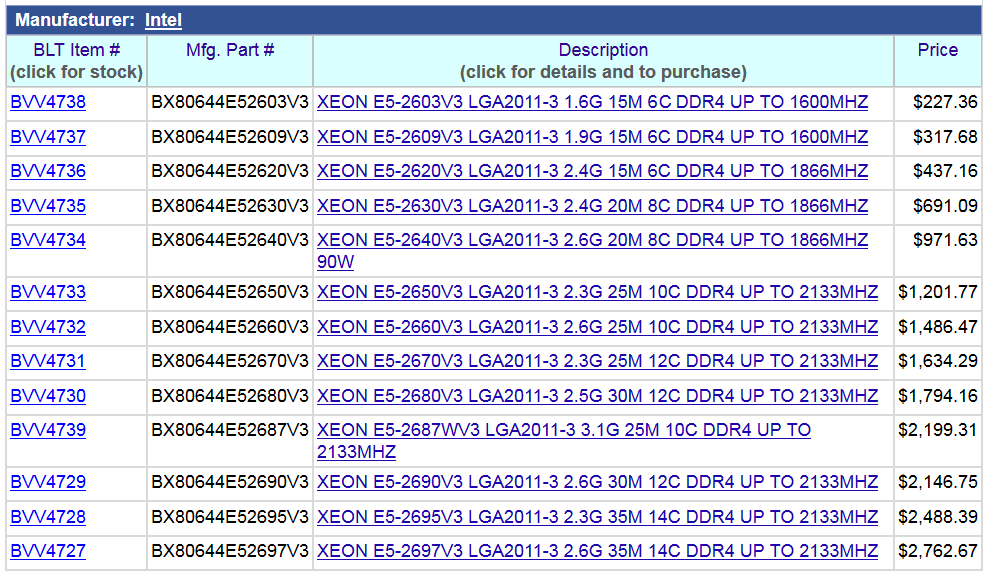
Task: Check stock for item BVV4736
Action: point(48,171)
